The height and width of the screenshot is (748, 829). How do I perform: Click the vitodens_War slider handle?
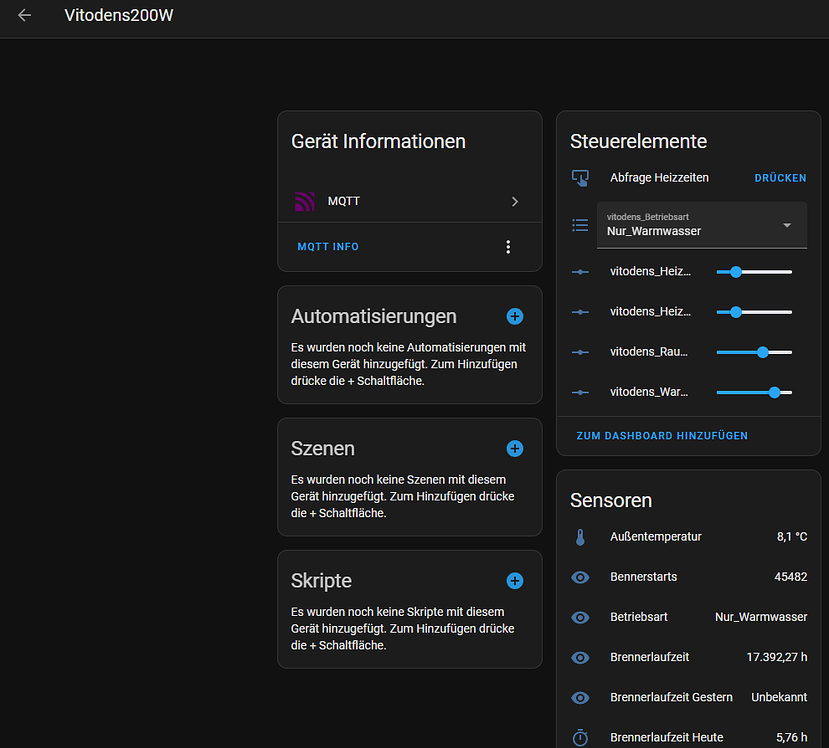774,392
